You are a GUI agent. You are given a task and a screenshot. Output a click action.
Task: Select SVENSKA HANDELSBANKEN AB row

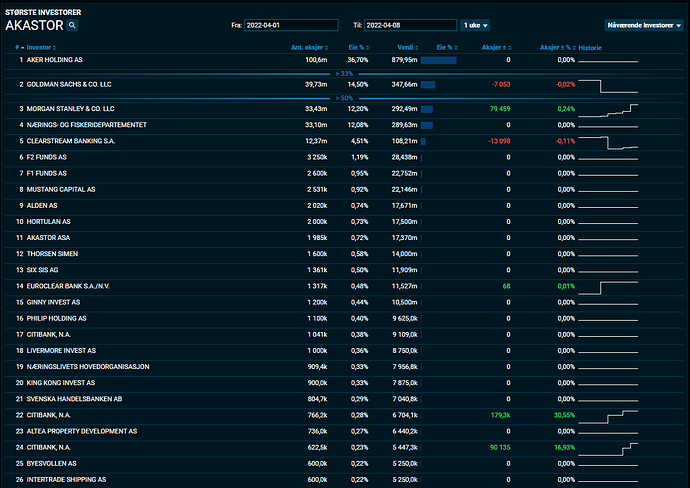(345, 399)
